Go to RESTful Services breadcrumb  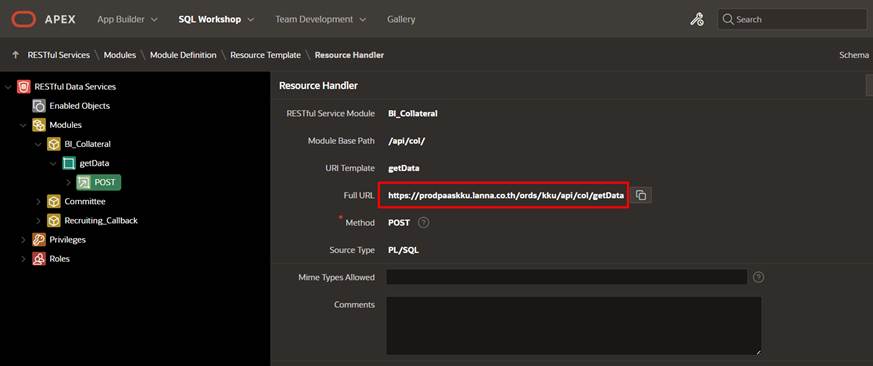click(x=58, y=55)
